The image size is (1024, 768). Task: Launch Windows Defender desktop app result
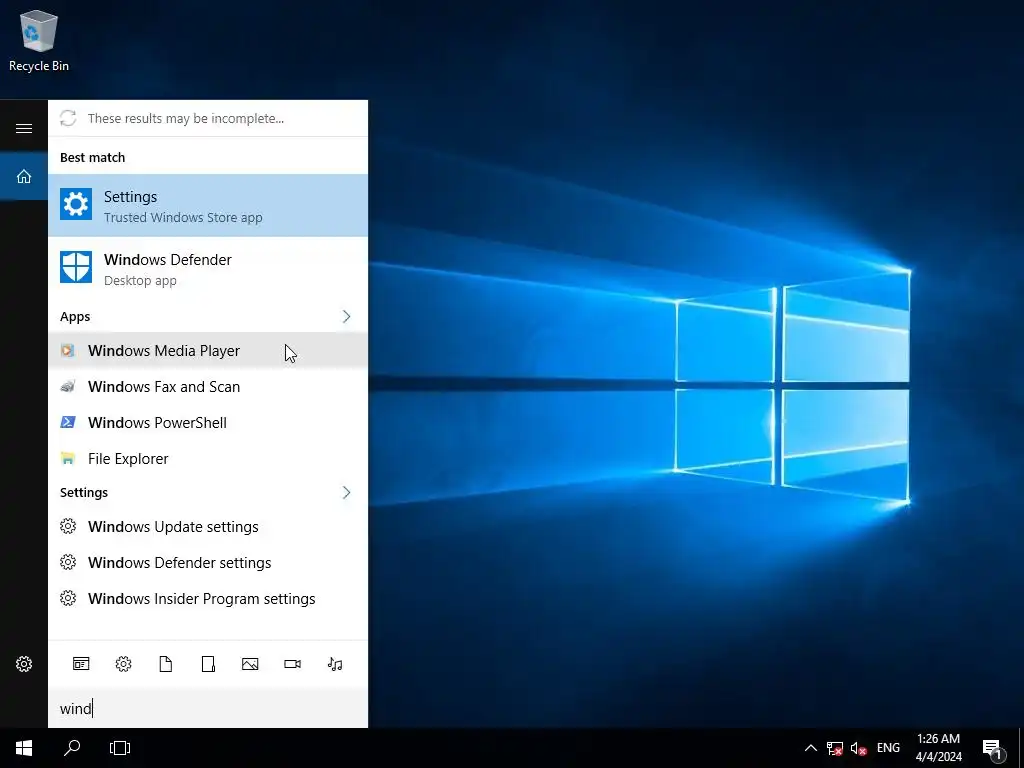208,268
